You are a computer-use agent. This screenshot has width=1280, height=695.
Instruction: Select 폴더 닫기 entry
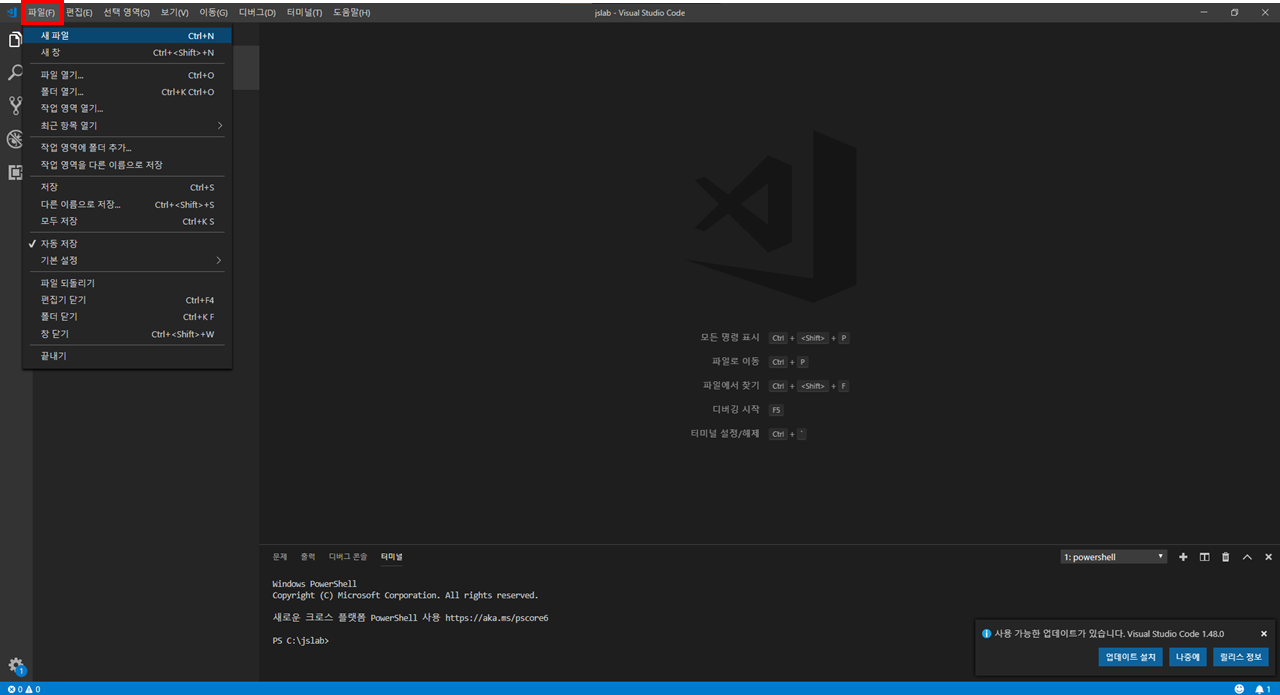[127, 317]
